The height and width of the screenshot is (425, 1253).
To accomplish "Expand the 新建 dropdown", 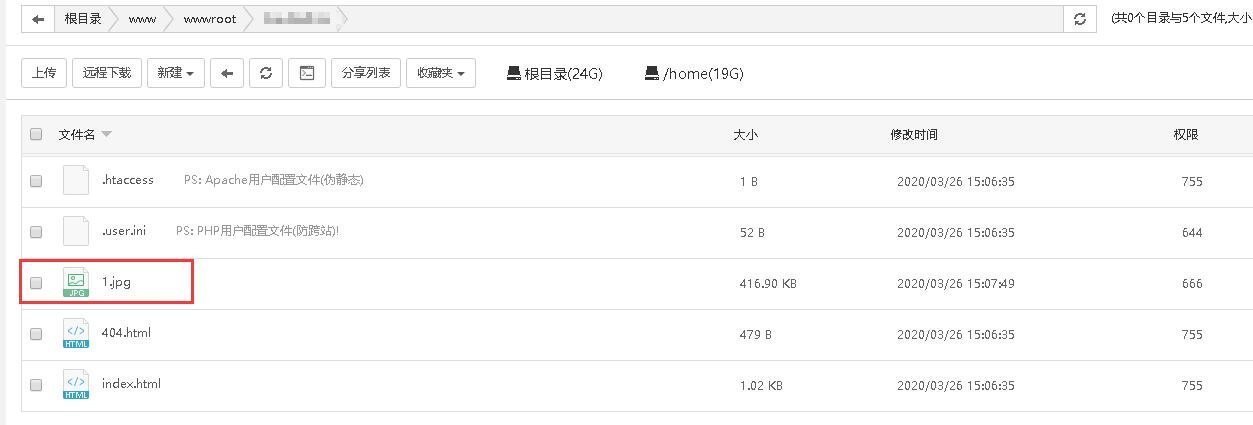I will tap(176, 73).
